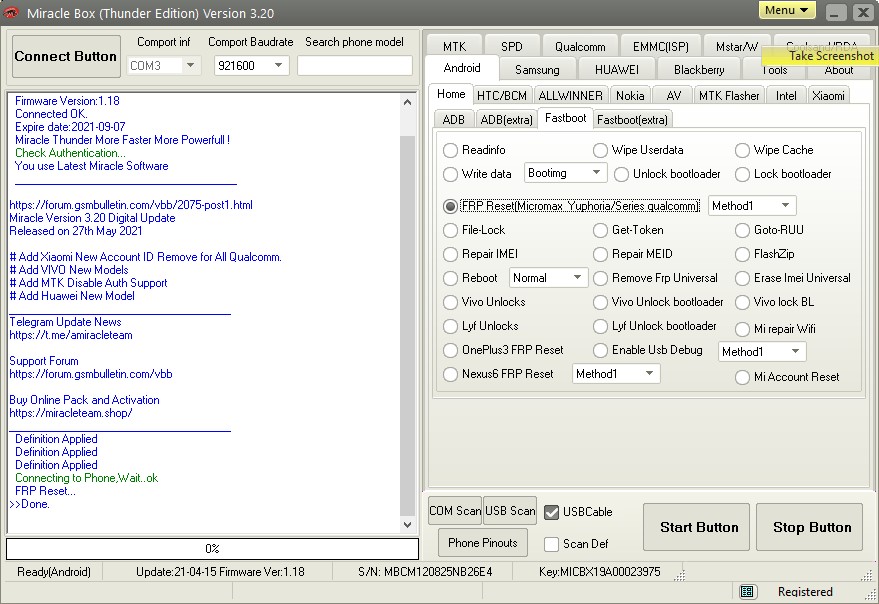Click the Start Button
Image resolution: width=879 pixels, height=604 pixels.
point(698,527)
